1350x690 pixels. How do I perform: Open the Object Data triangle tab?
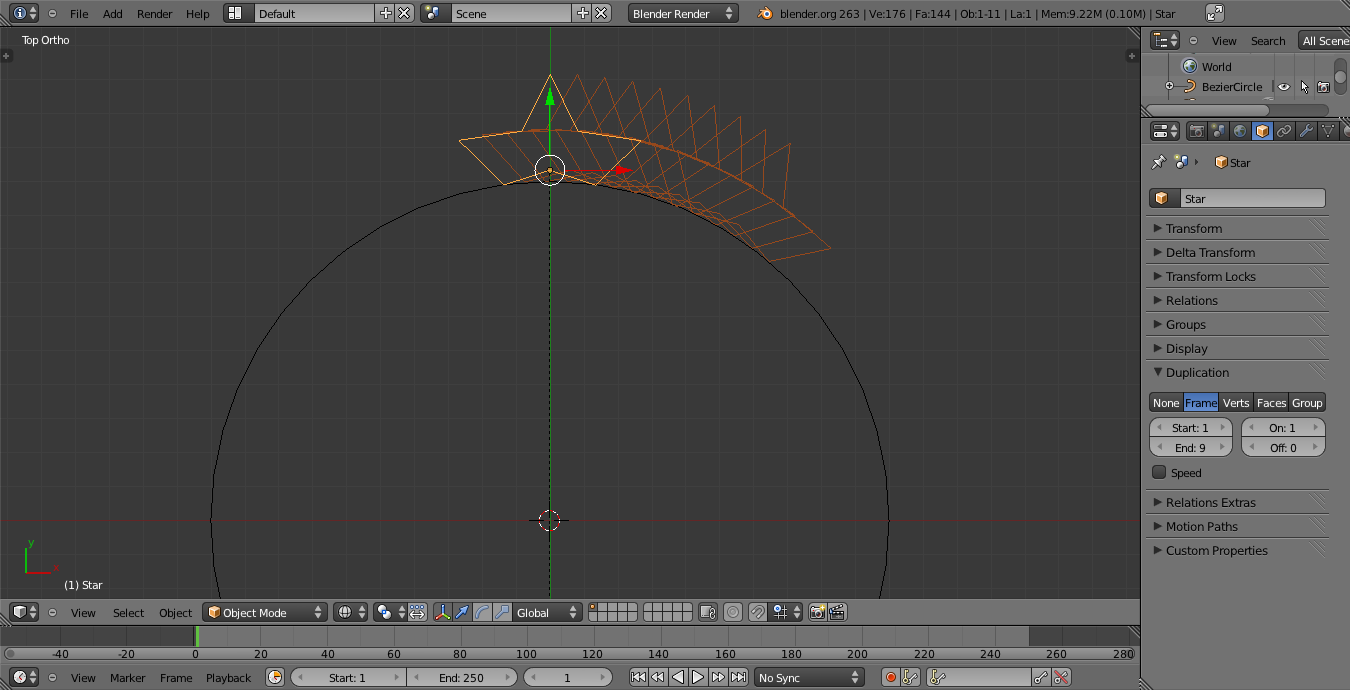[1328, 131]
